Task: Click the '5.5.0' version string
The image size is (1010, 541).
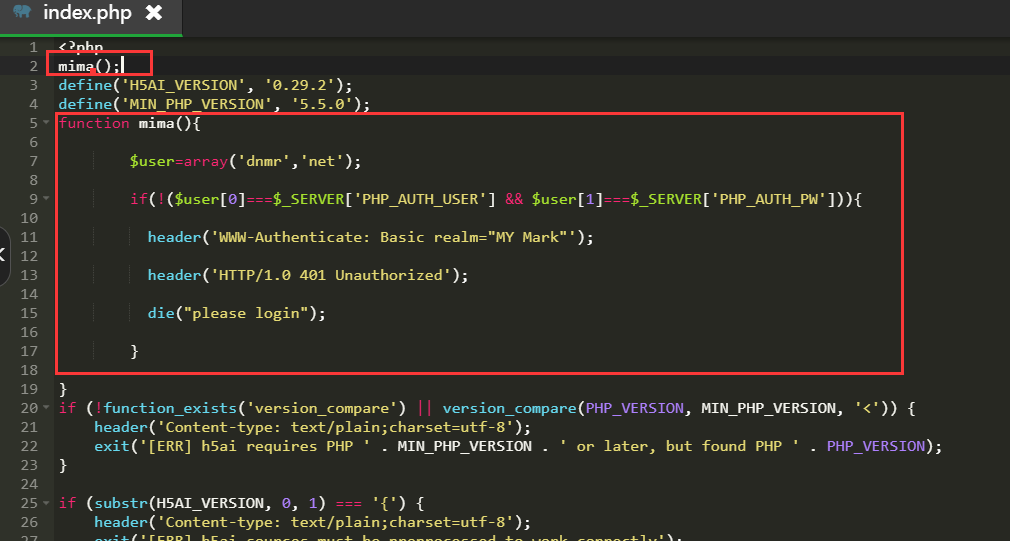Action: (331, 104)
